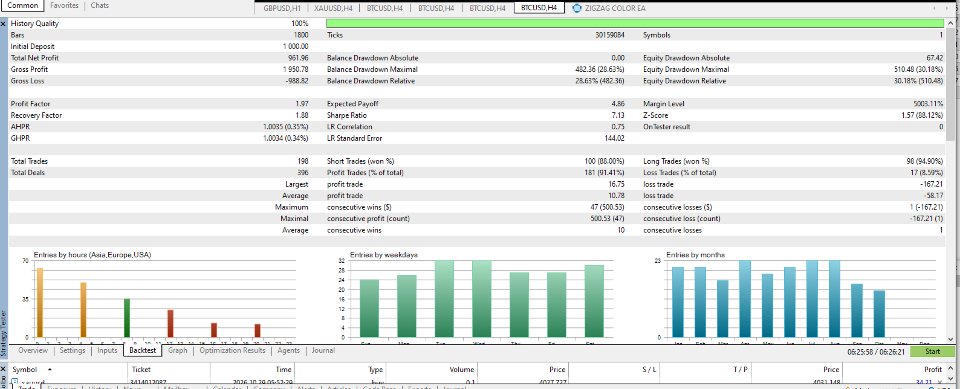Click the S / L column header

pyautogui.click(x=615, y=370)
